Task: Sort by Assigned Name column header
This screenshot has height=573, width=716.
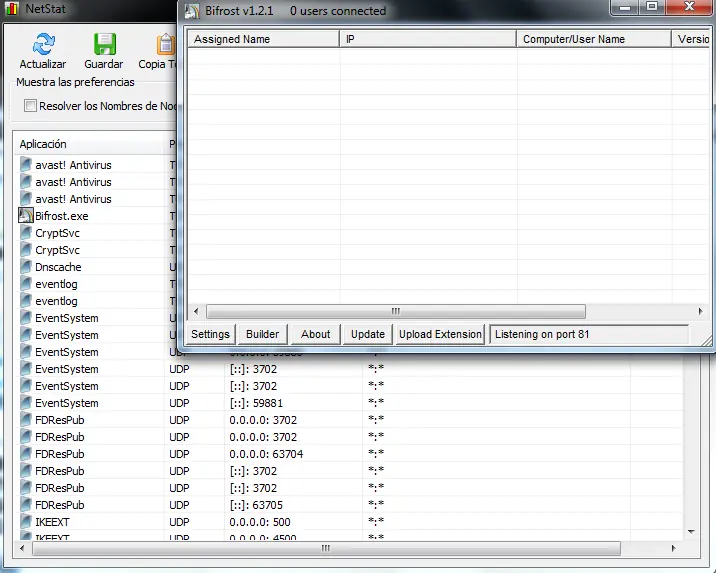Action: pos(263,39)
